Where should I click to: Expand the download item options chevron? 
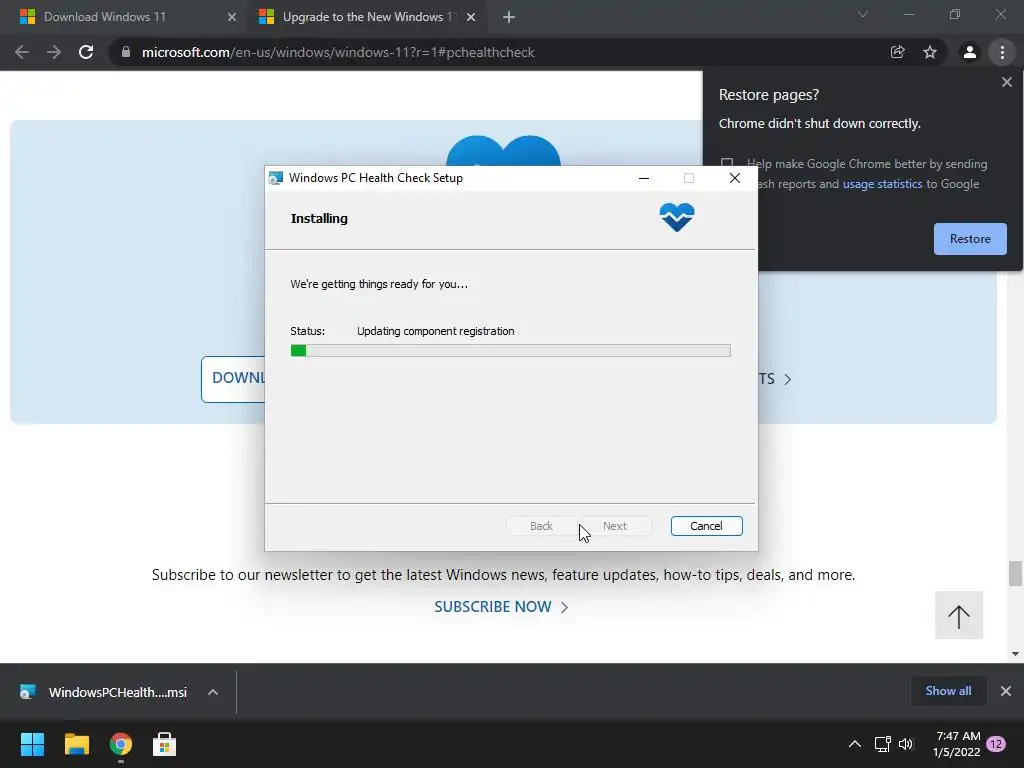point(213,692)
